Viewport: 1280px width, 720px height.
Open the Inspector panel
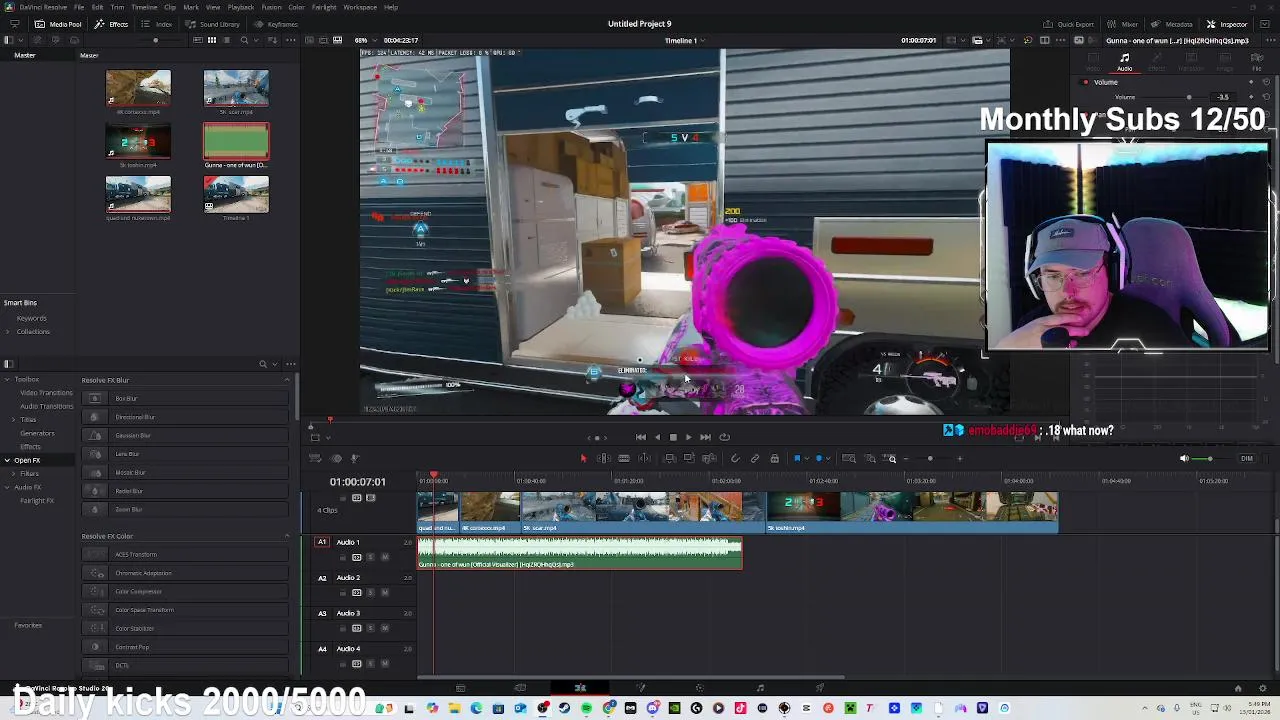point(1227,24)
